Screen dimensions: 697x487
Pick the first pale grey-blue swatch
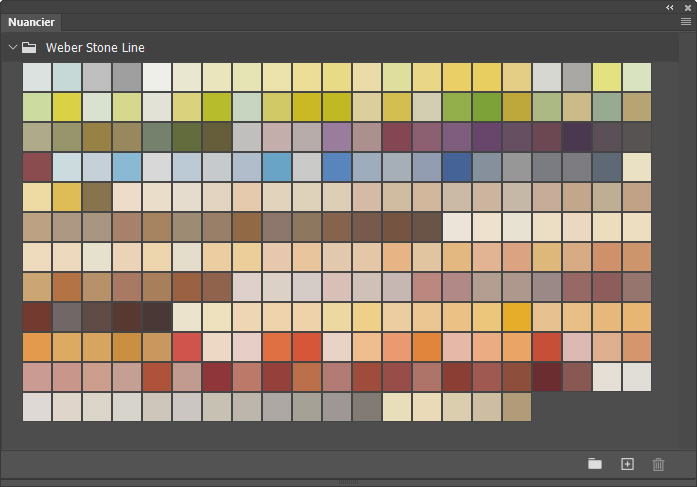click(x=37, y=77)
